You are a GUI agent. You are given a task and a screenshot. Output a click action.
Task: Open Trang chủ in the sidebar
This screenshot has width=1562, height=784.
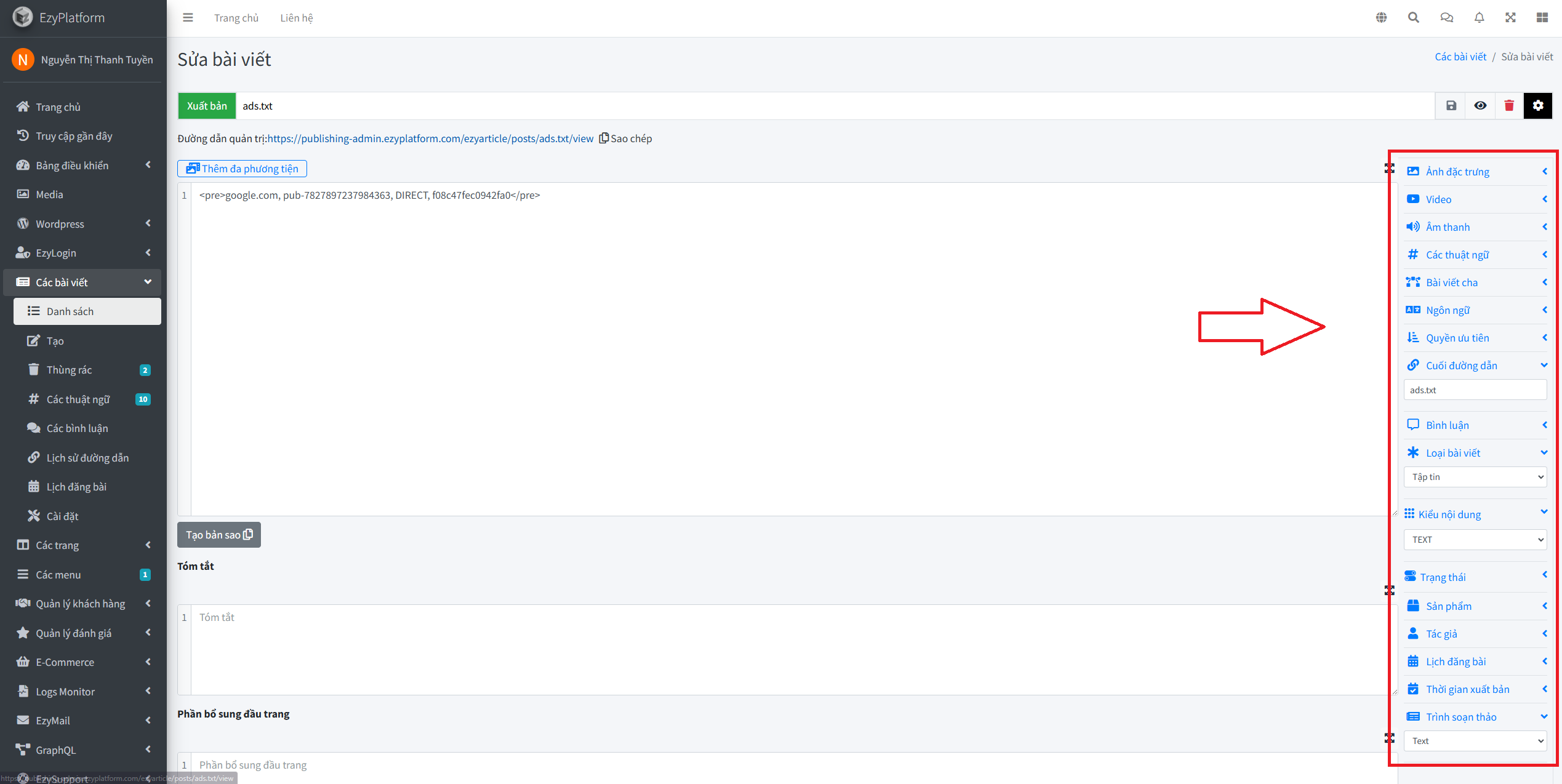click(82, 107)
